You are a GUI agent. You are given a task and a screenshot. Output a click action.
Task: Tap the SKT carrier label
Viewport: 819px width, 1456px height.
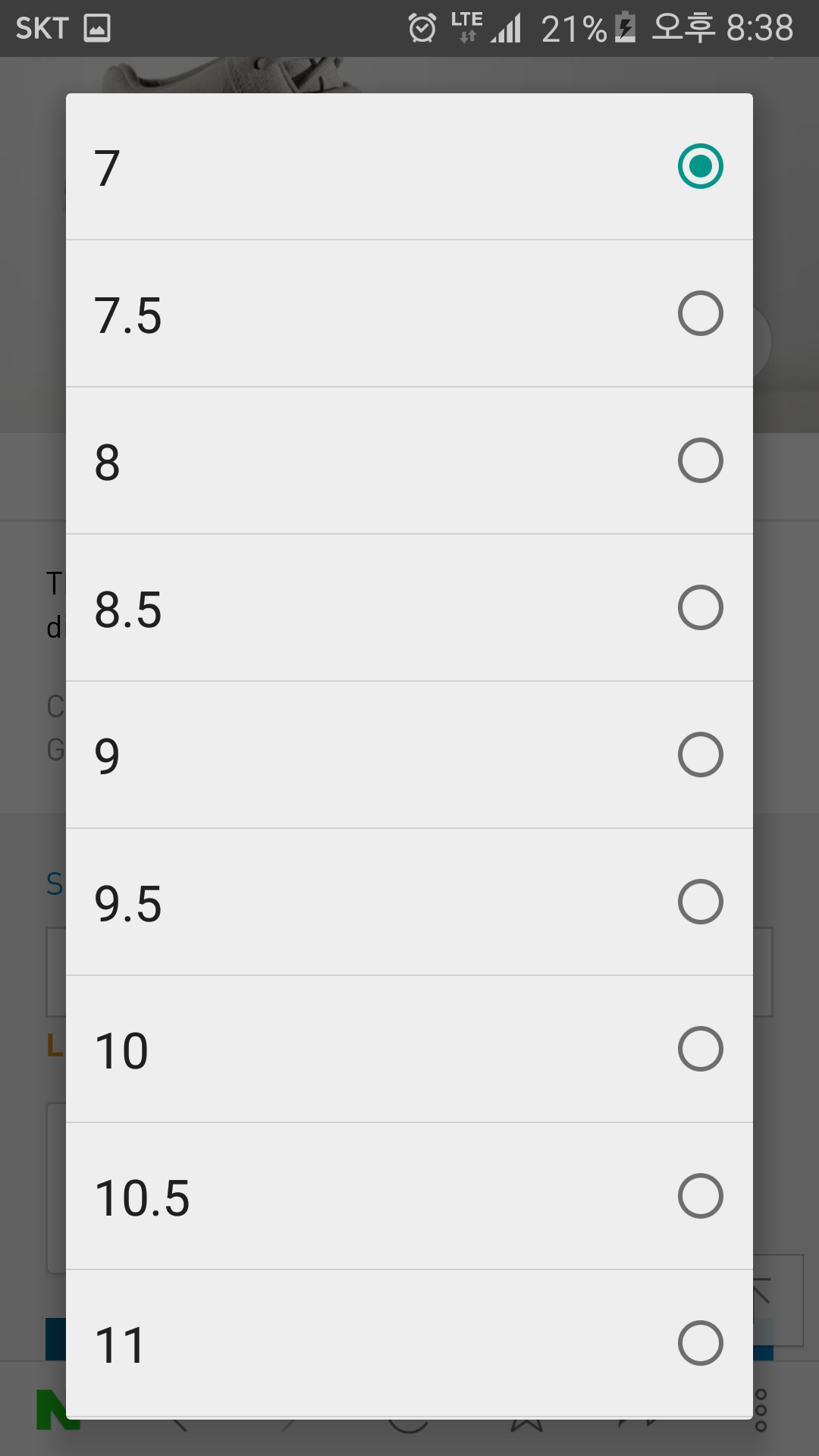click(x=42, y=29)
